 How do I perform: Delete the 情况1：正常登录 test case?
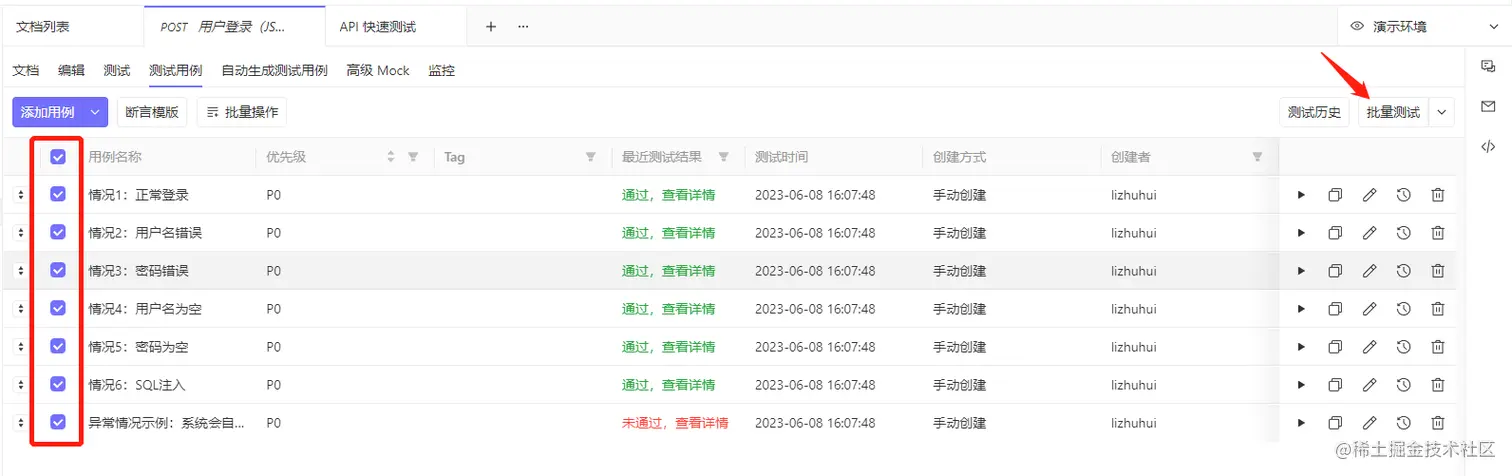(x=1438, y=195)
